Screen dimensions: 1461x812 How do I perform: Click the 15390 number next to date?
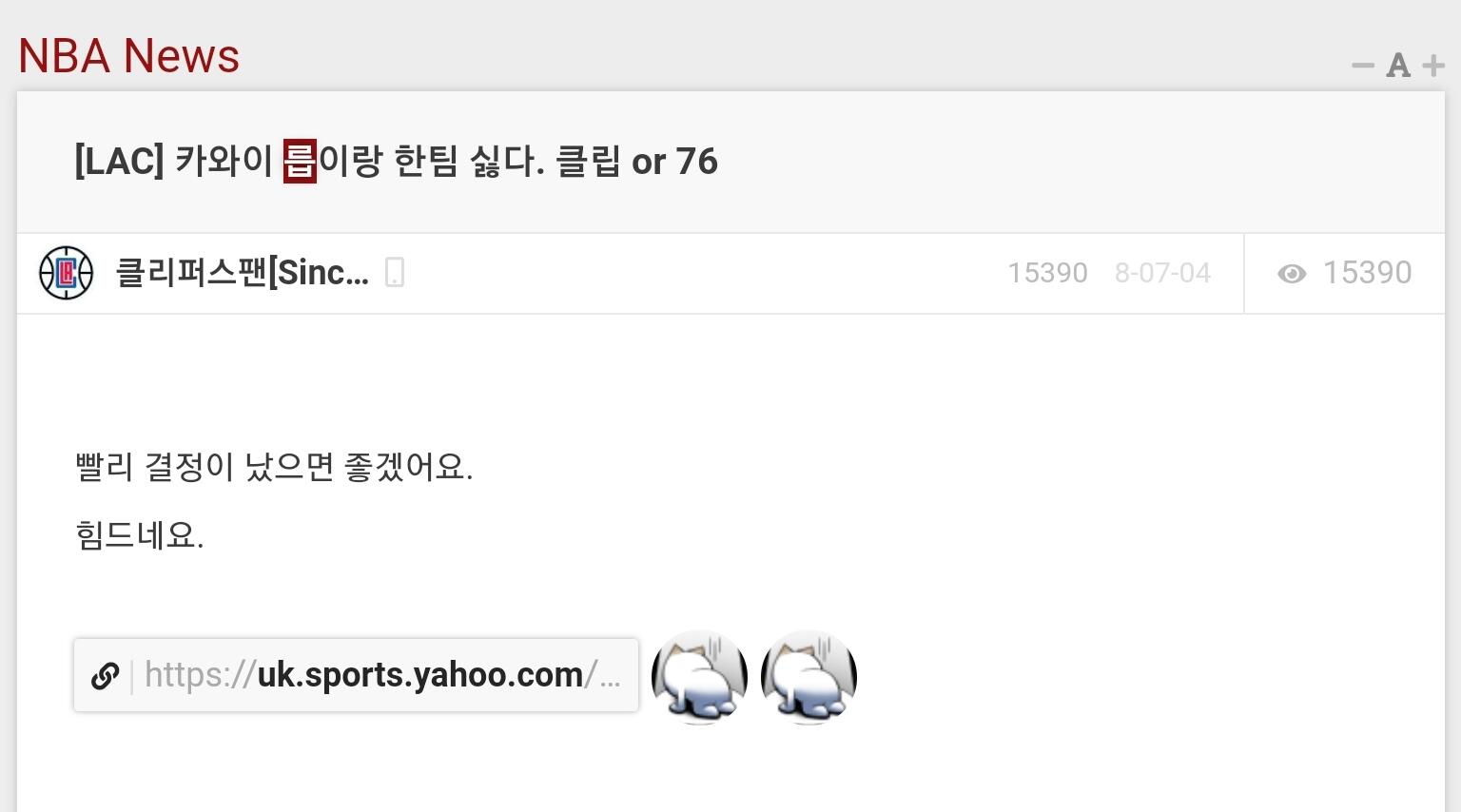click(1047, 273)
